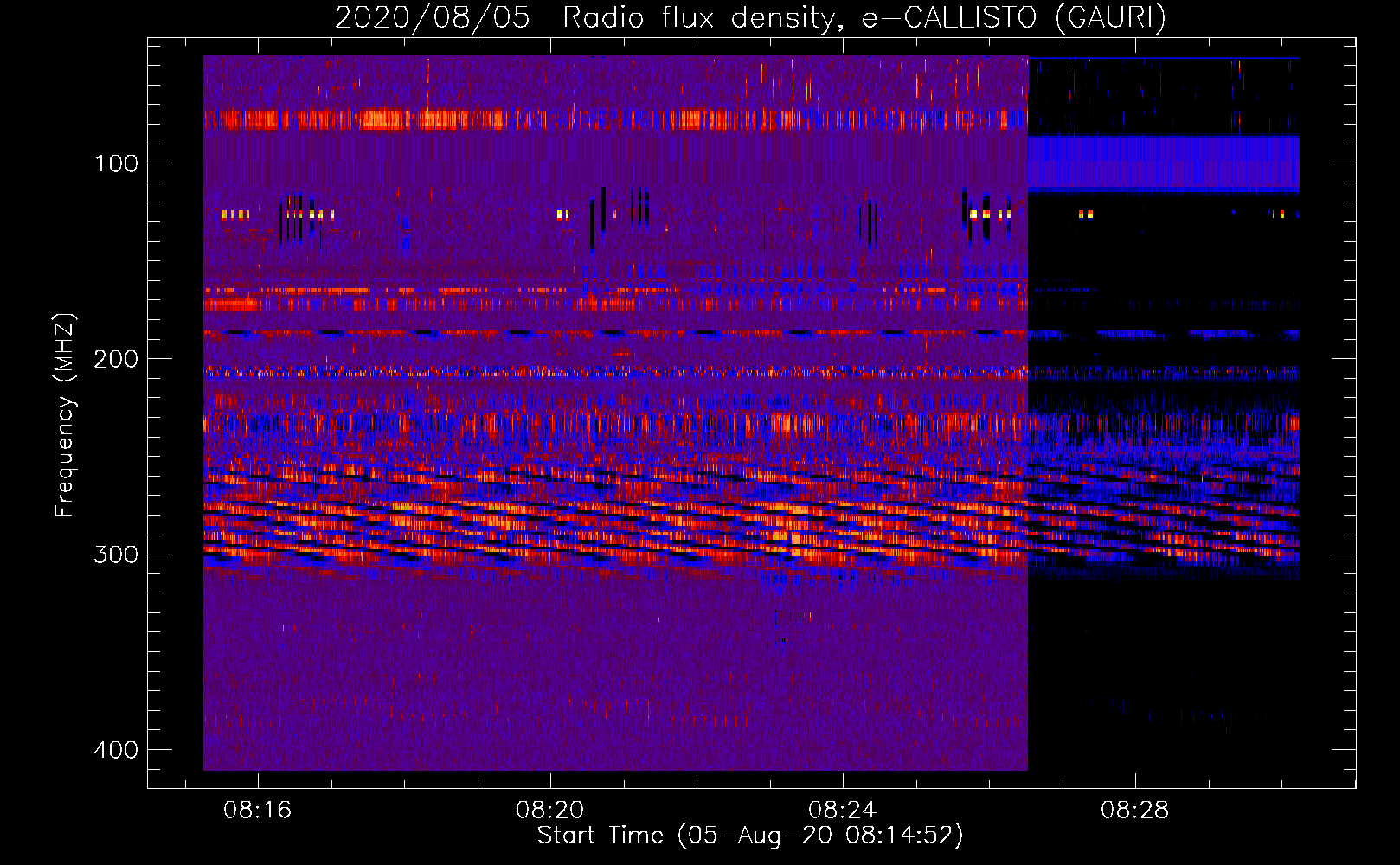Click the 100 frequency tick label
This screenshot has height=865, width=1400.
(116, 163)
